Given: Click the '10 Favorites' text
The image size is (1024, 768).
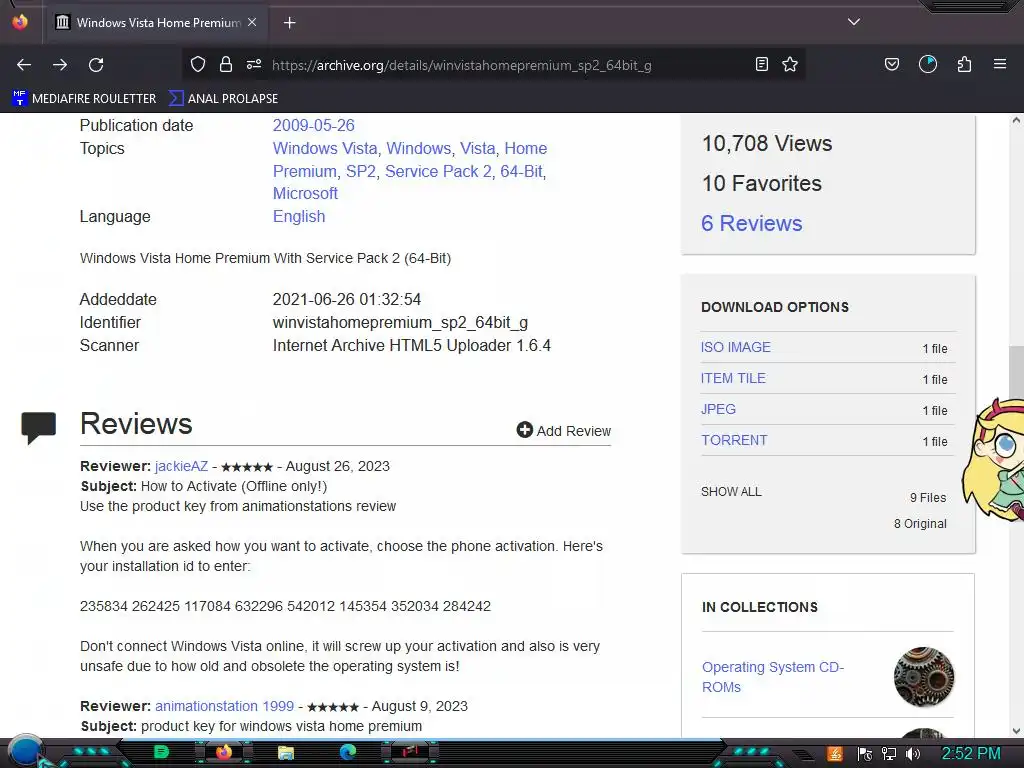Looking at the screenshot, I should 761,184.
